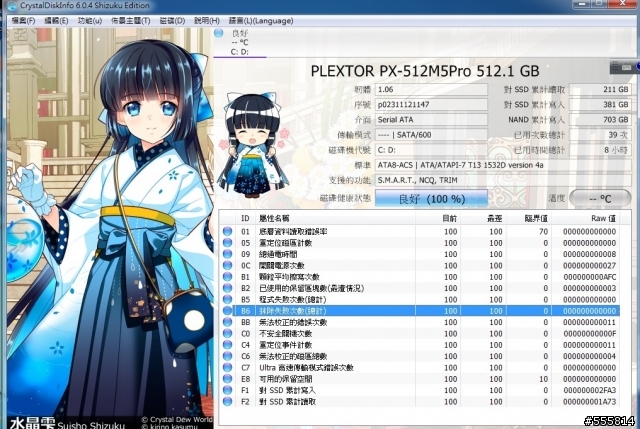Viewport: 640px width, 429px height.
Task: Click the status circle for attribute B2
Action: pos(227,288)
